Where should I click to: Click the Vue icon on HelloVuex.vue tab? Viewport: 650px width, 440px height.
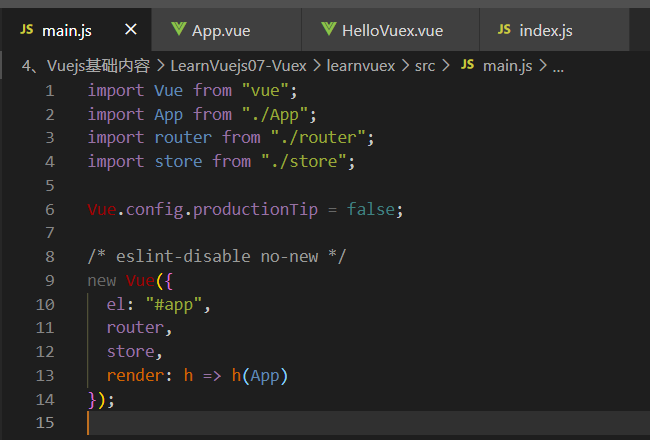tap(329, 29)
